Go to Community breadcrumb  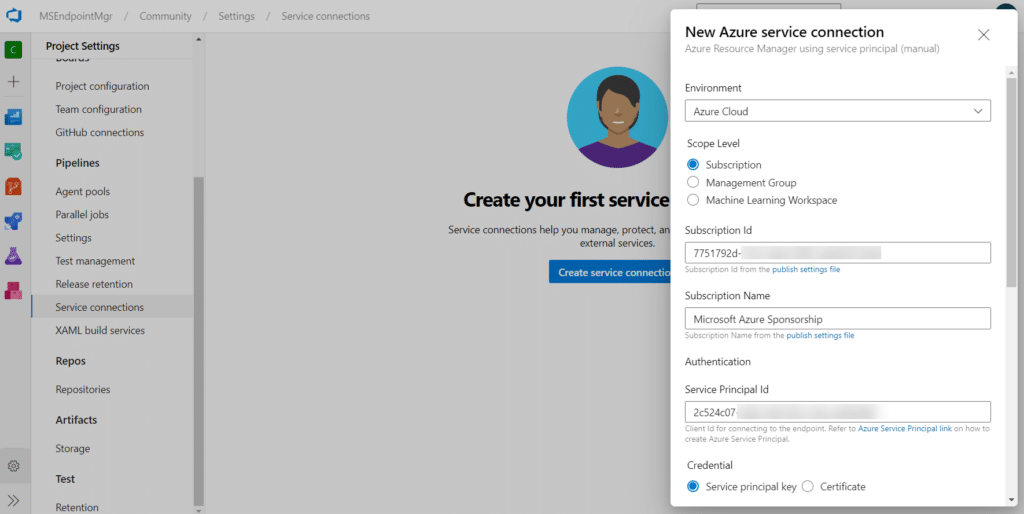pyautogui.click(x=165, y=16)
